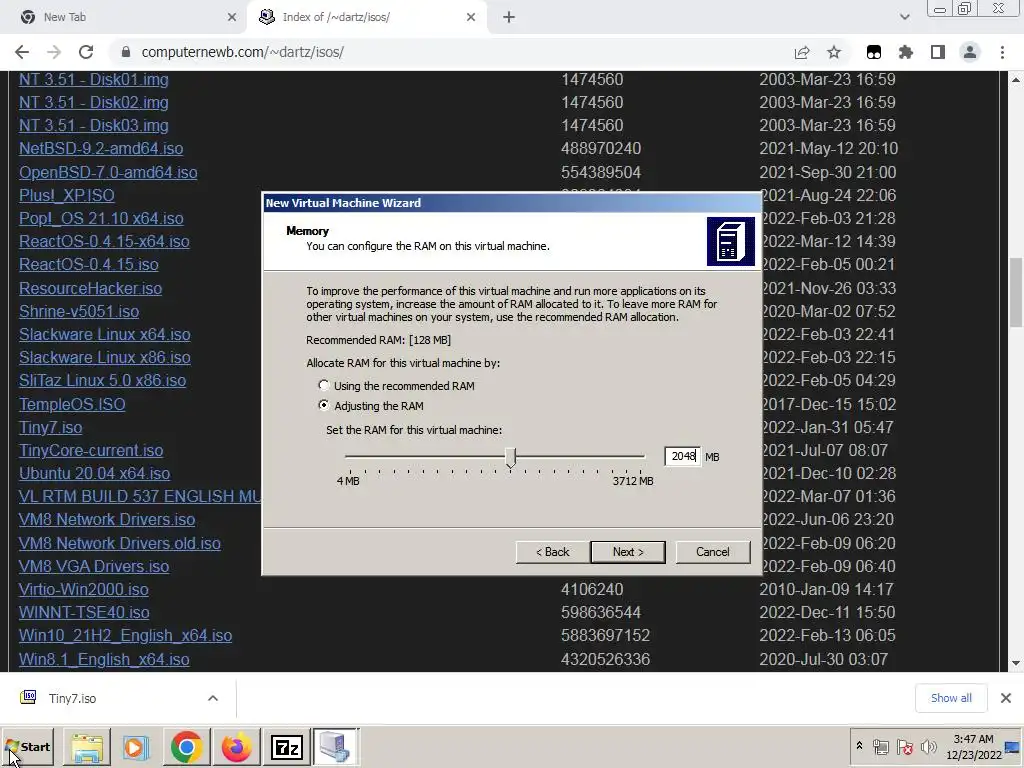This screenshot has width=1024, height=768.
Task: Click Next in the wizard
Action: coord(628,552)
